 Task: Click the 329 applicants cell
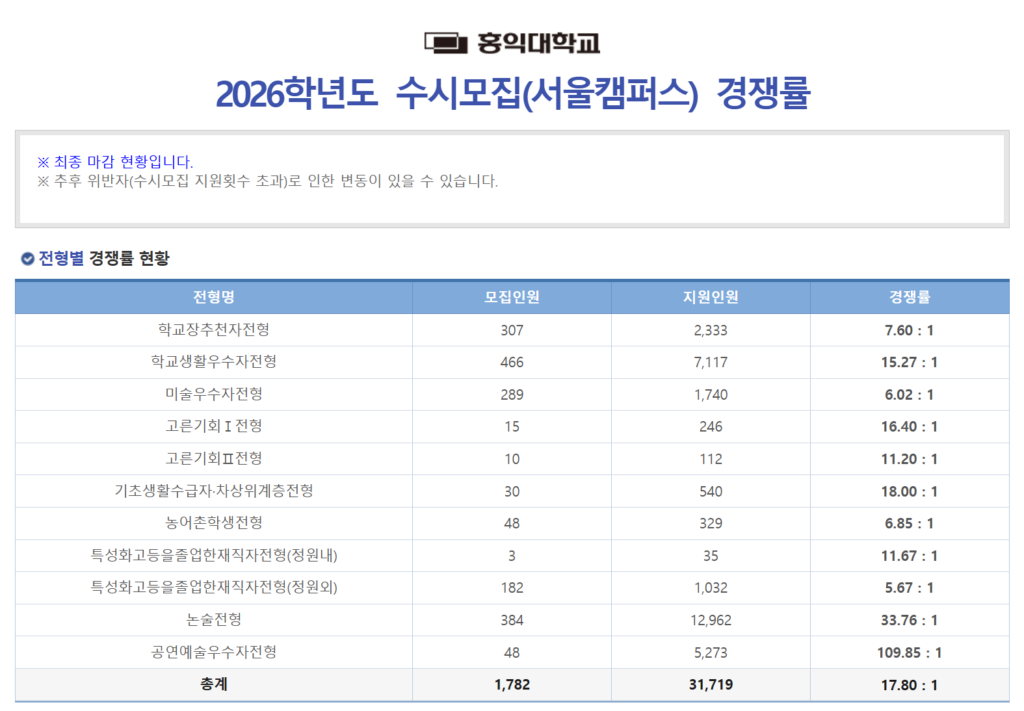pyautogui.click(x=711, y=524)
